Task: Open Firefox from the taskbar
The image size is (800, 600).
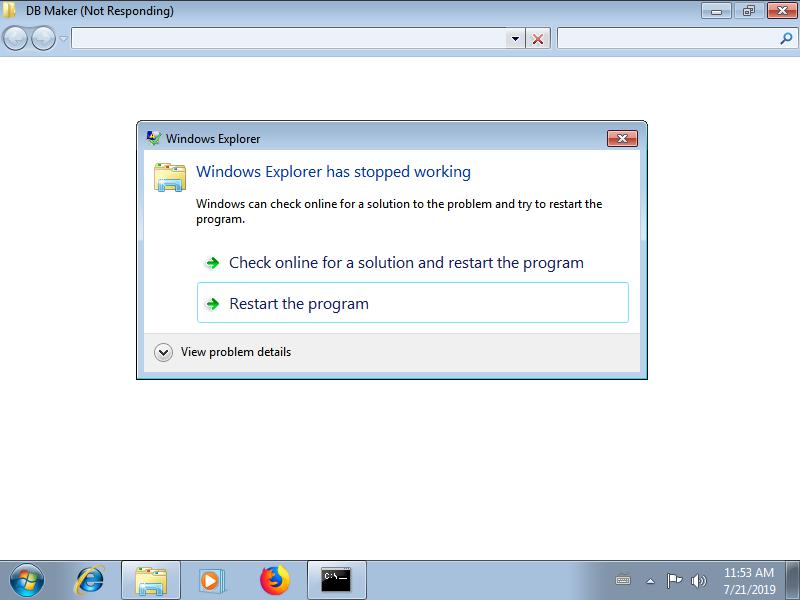Action: (274, 580)
